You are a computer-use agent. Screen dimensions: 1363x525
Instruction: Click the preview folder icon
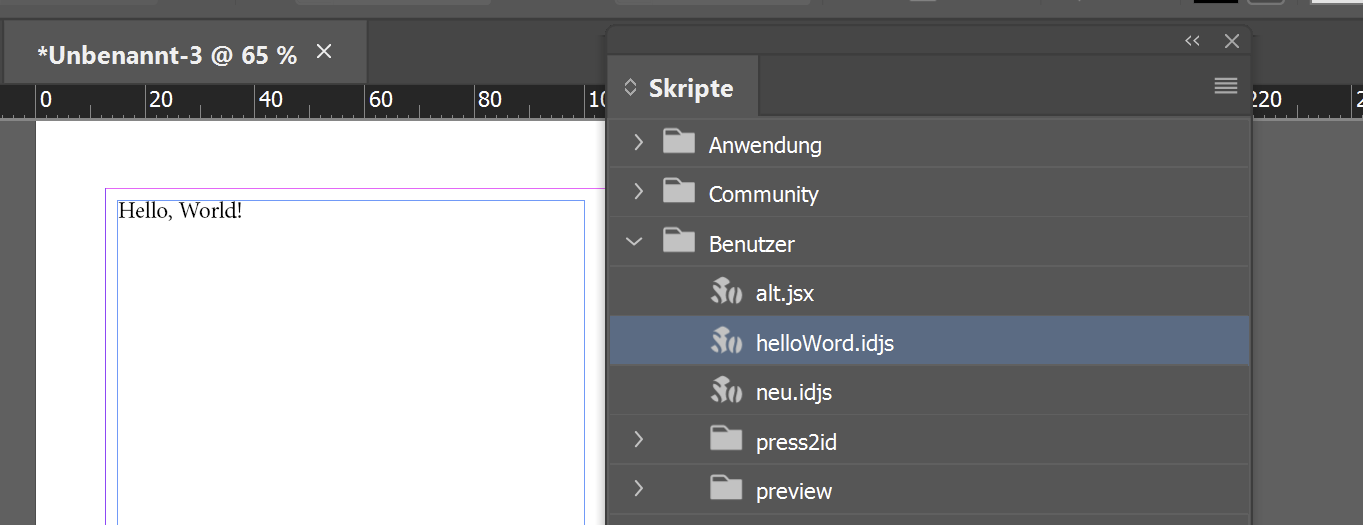(x=726, y=488)
